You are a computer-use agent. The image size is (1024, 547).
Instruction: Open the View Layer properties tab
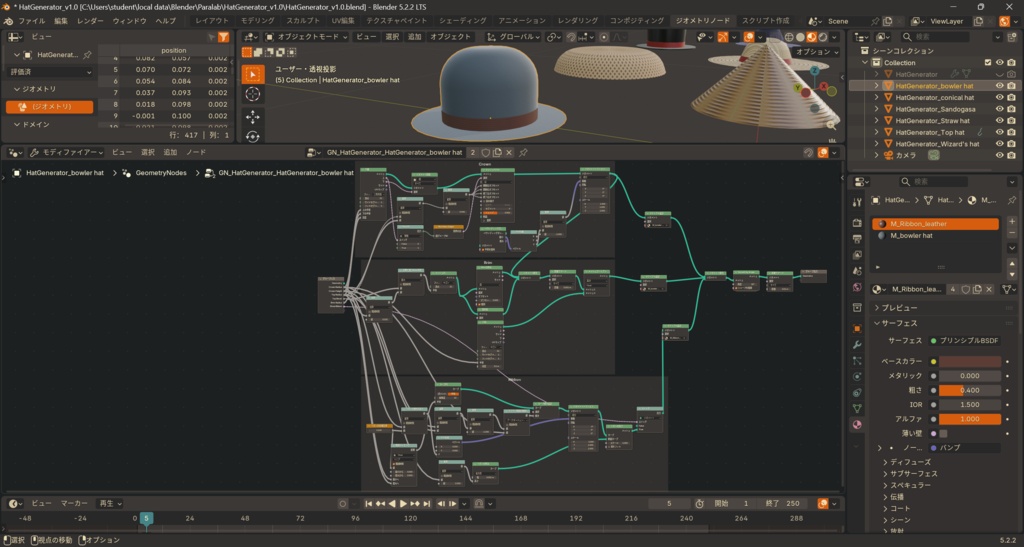point(857,255)
